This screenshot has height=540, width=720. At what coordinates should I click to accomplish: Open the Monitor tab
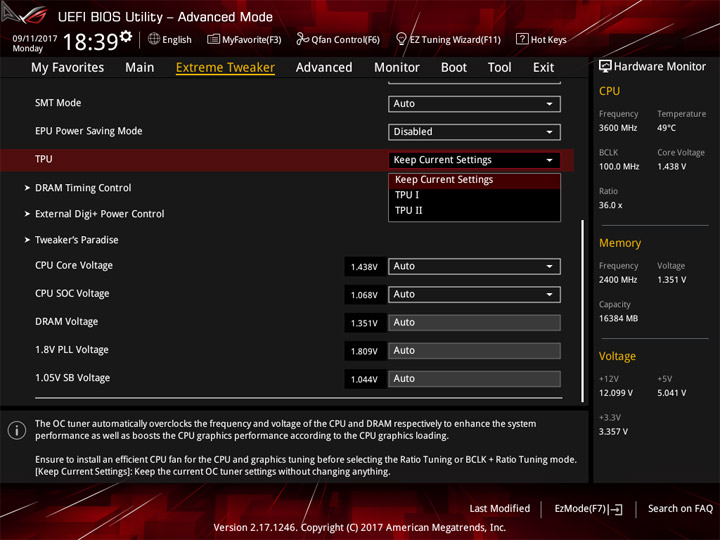(397, 68)
